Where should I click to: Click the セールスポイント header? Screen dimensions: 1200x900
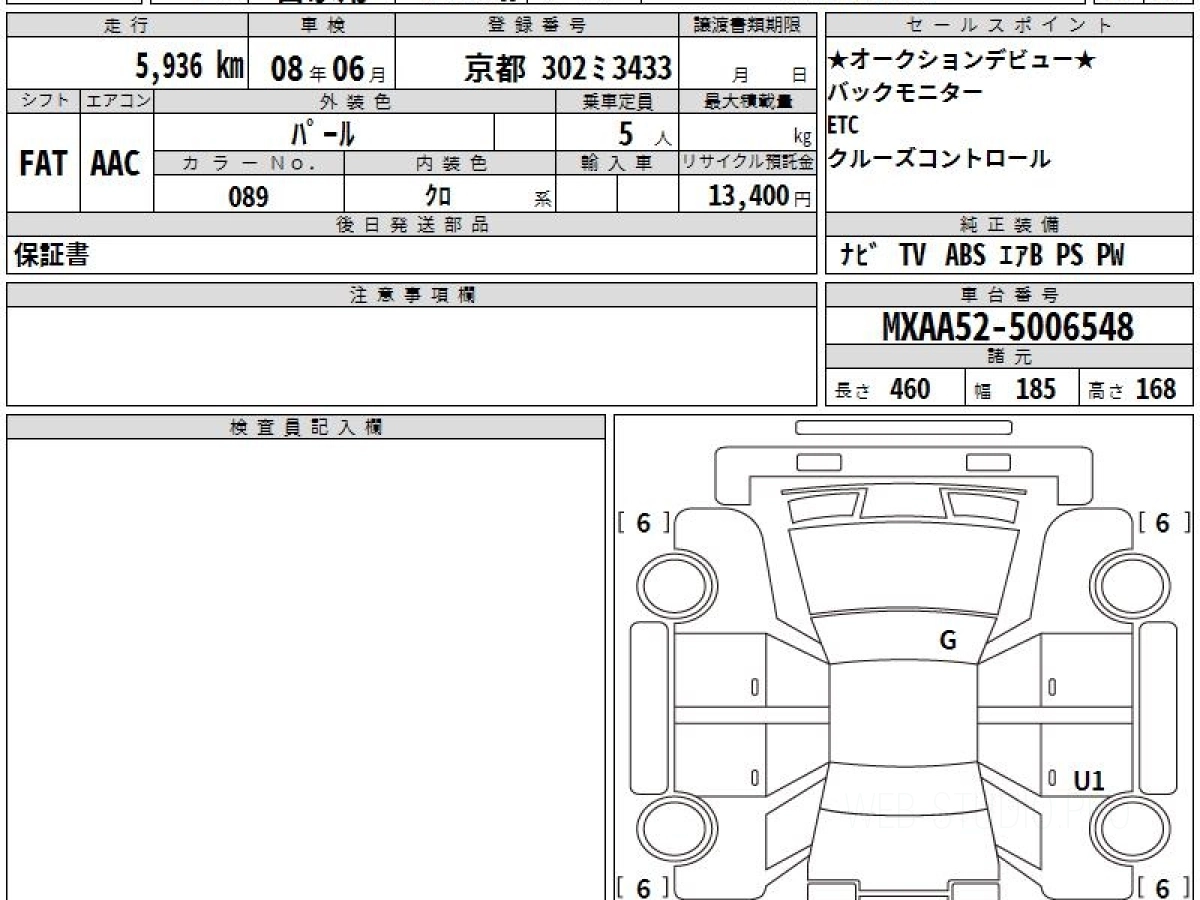[1010, 26]
